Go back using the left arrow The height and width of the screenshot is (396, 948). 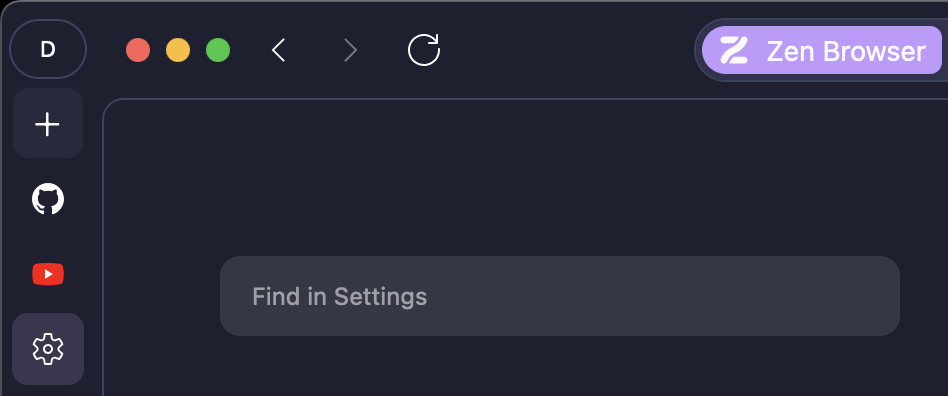coord(278,50)
